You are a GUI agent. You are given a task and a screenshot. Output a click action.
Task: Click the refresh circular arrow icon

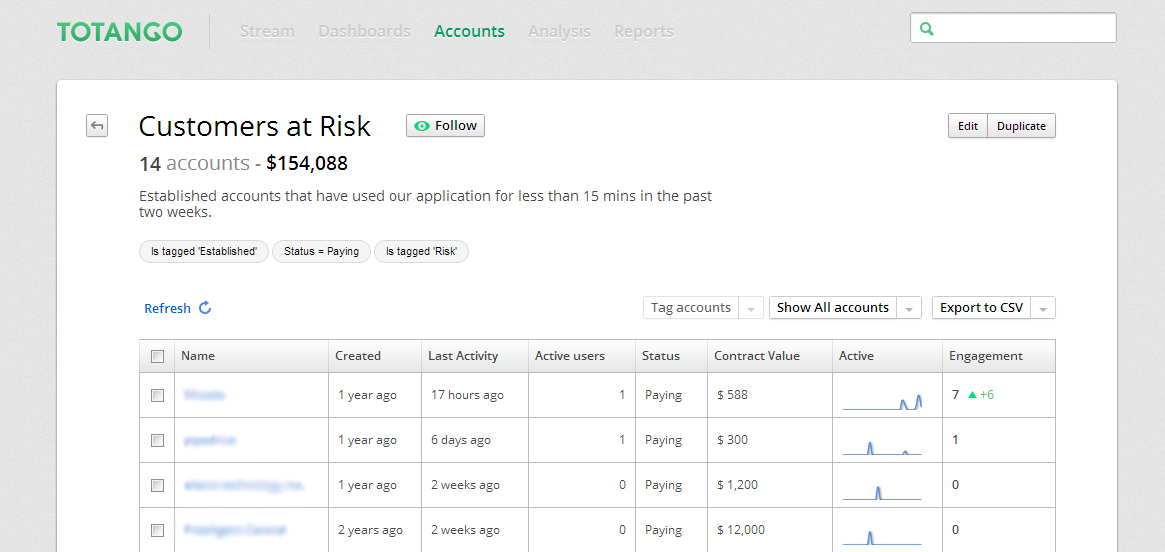tap(205, 308)
